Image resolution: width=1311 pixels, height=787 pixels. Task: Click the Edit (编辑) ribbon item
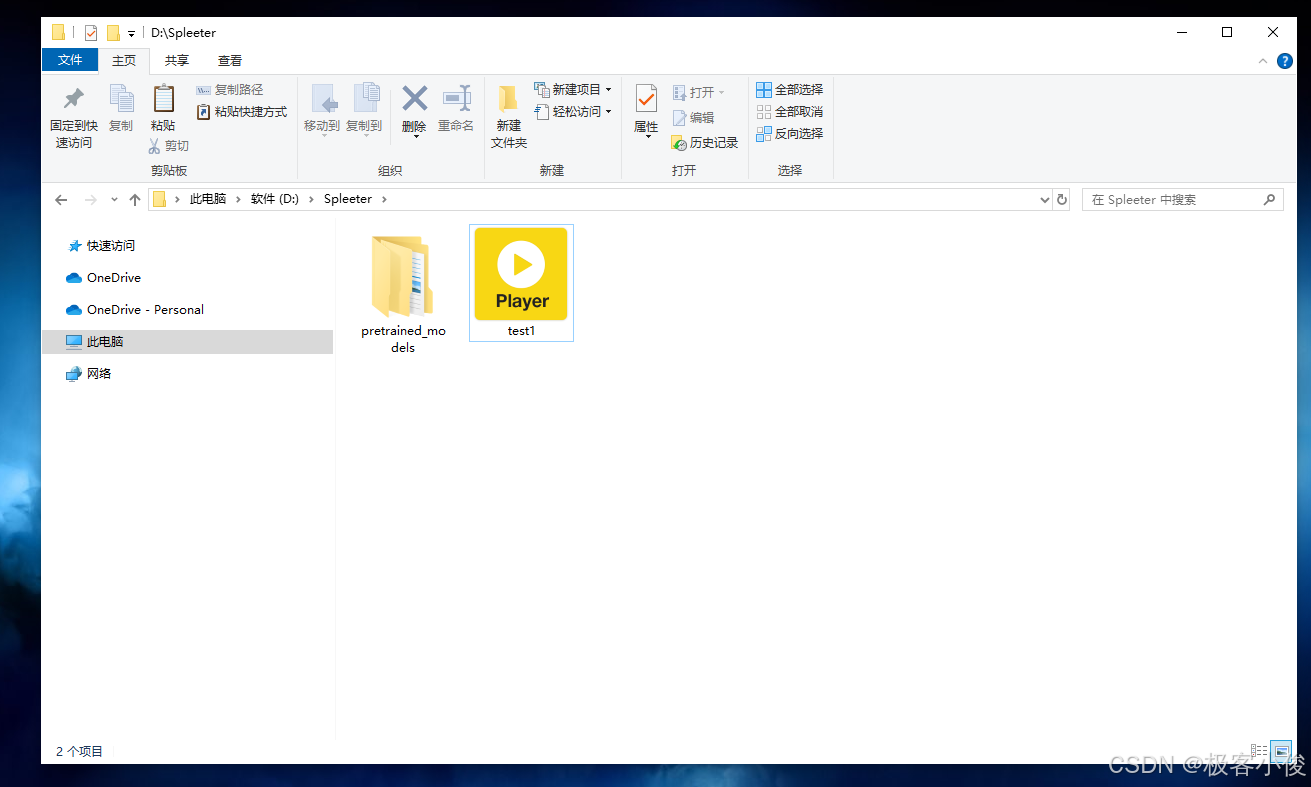click(693, 118)
